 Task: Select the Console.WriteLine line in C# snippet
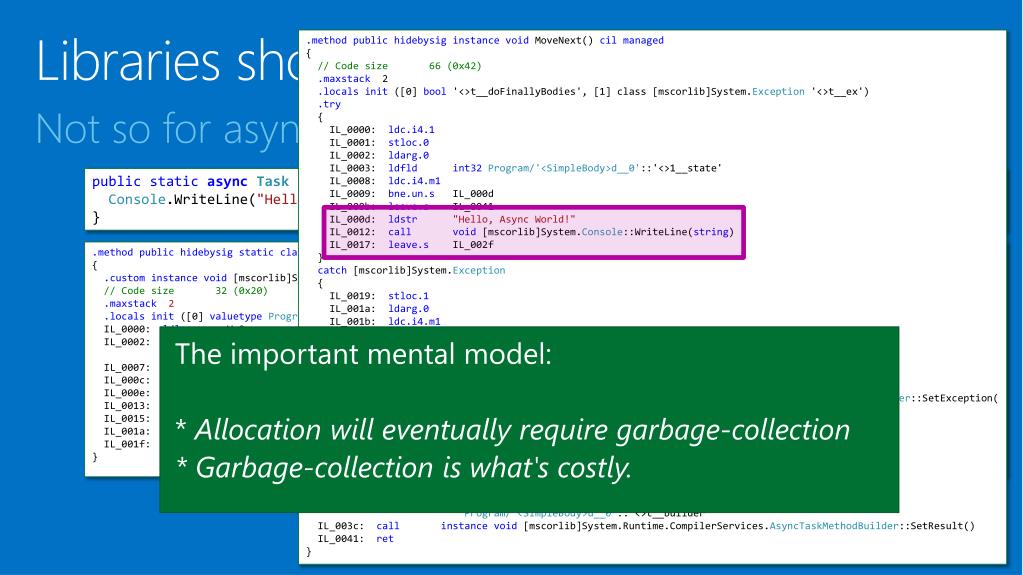[202, 199]
